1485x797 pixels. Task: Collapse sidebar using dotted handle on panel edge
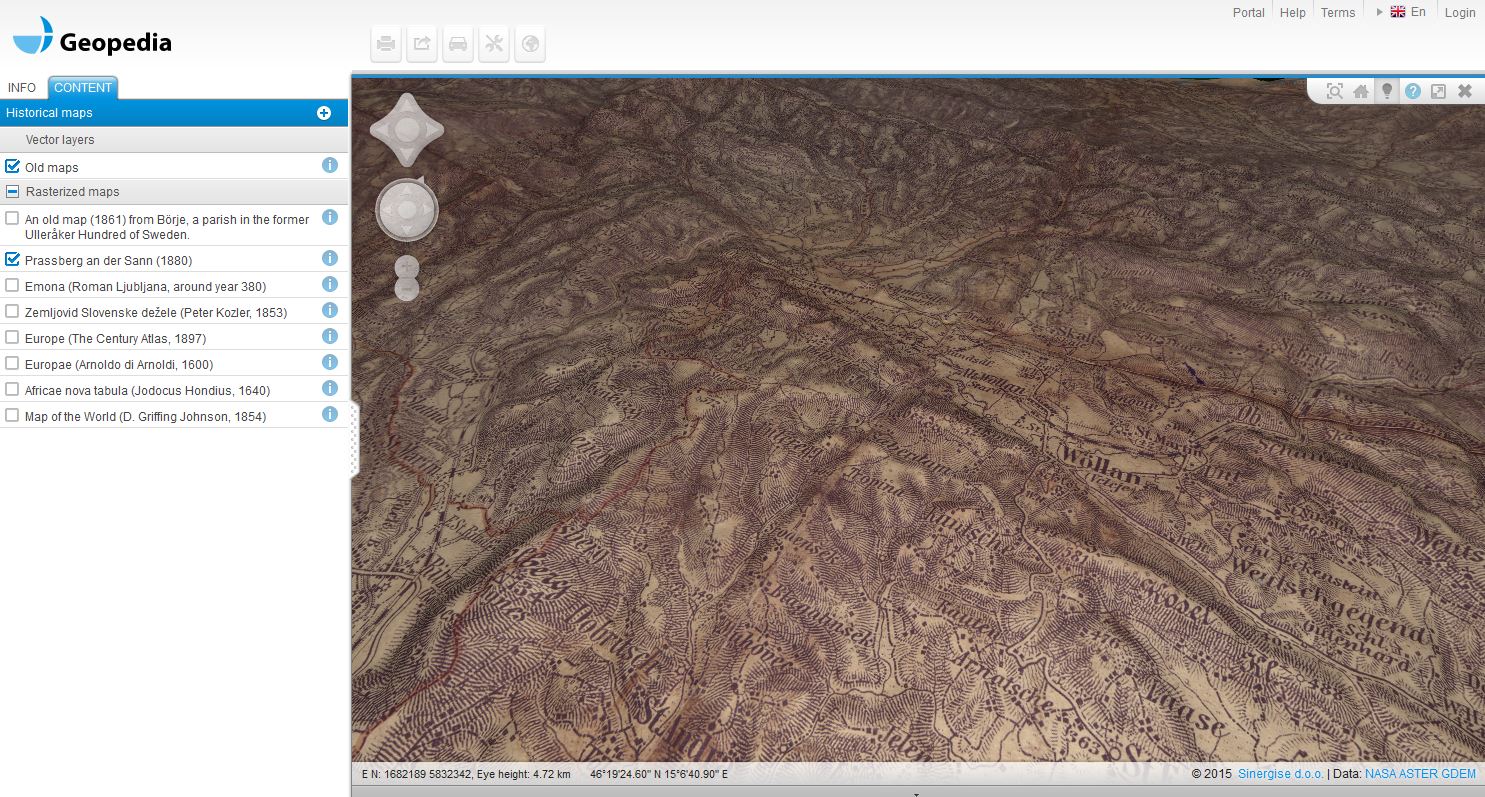pyautogui.click(x=354, y=439)
